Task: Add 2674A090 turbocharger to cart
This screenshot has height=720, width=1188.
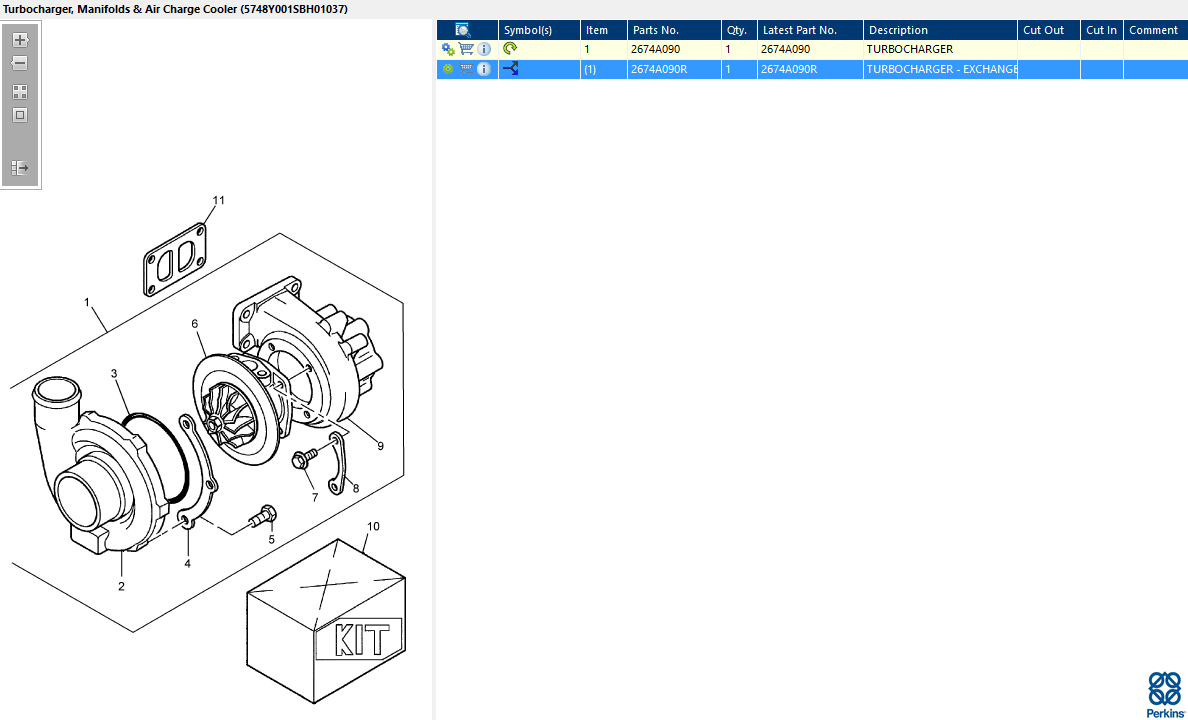Action: pyautogui.click(x=466, y=49)
